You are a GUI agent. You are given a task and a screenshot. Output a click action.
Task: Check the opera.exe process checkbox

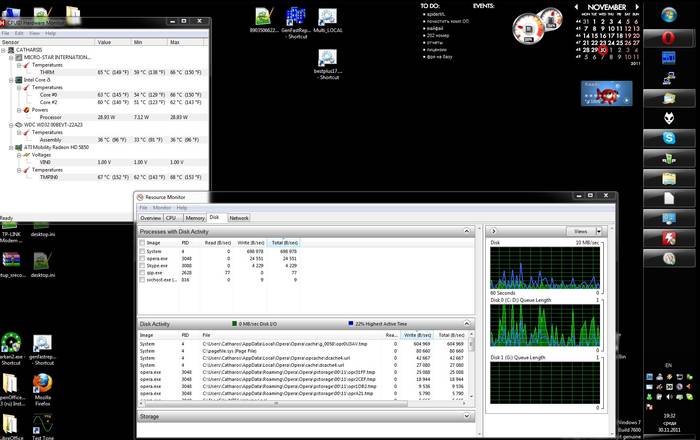click(x=142, y=259)
